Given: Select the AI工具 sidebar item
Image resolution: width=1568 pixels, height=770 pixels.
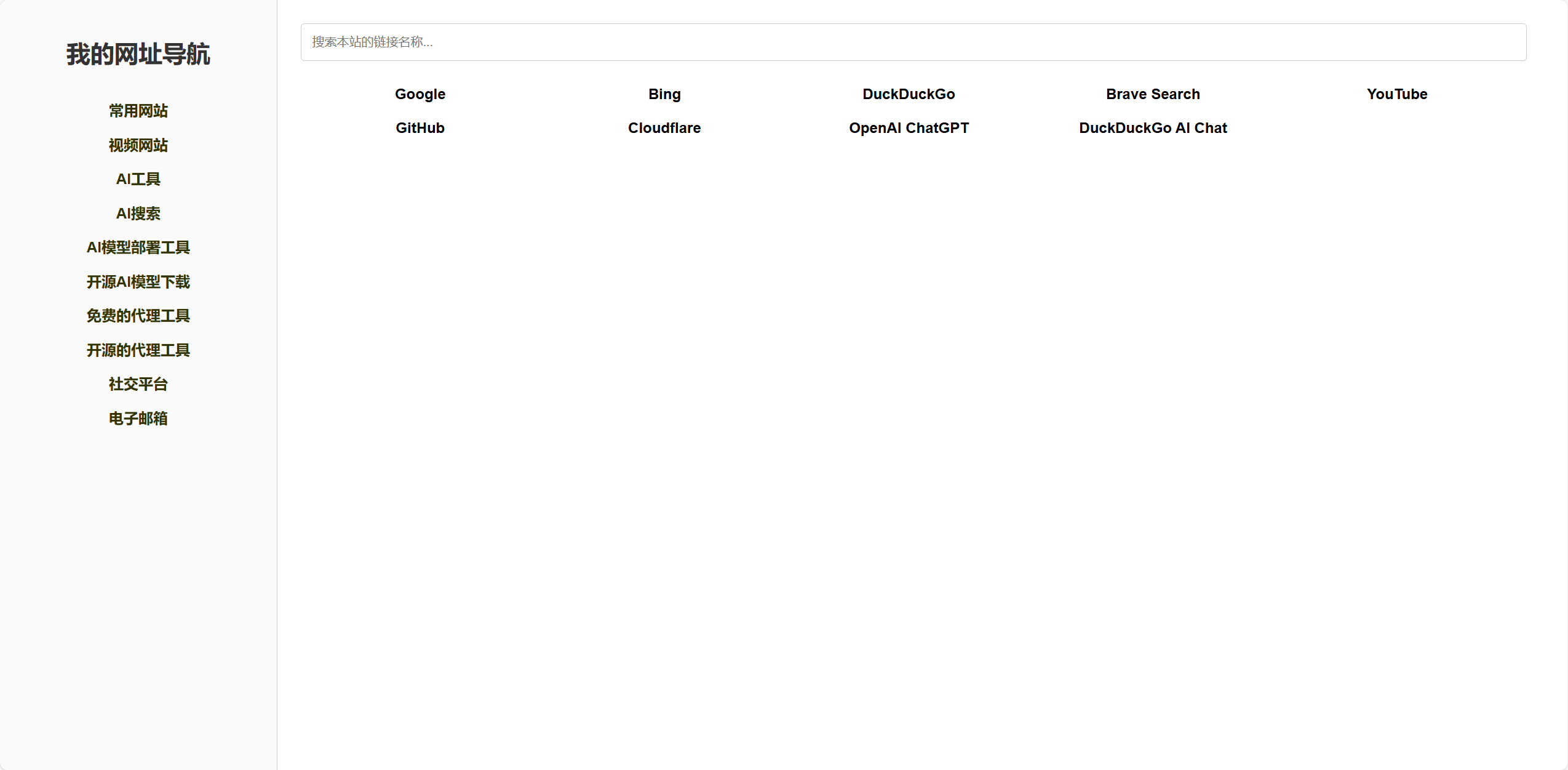Looking at the screenshot, I should click(x=138, y=179).
